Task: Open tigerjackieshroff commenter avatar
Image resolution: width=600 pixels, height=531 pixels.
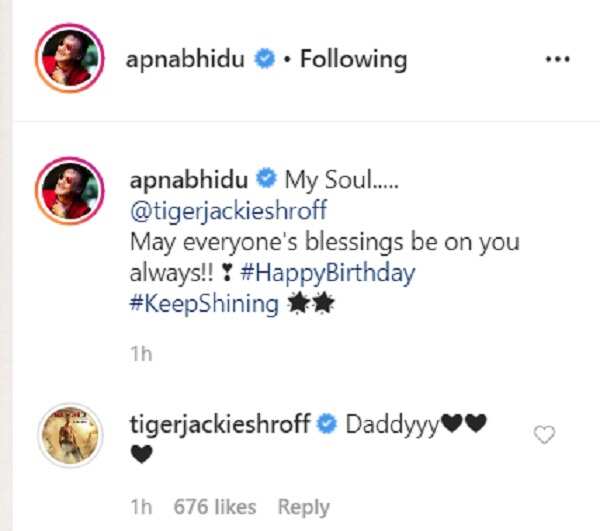Action: (70, 436)
